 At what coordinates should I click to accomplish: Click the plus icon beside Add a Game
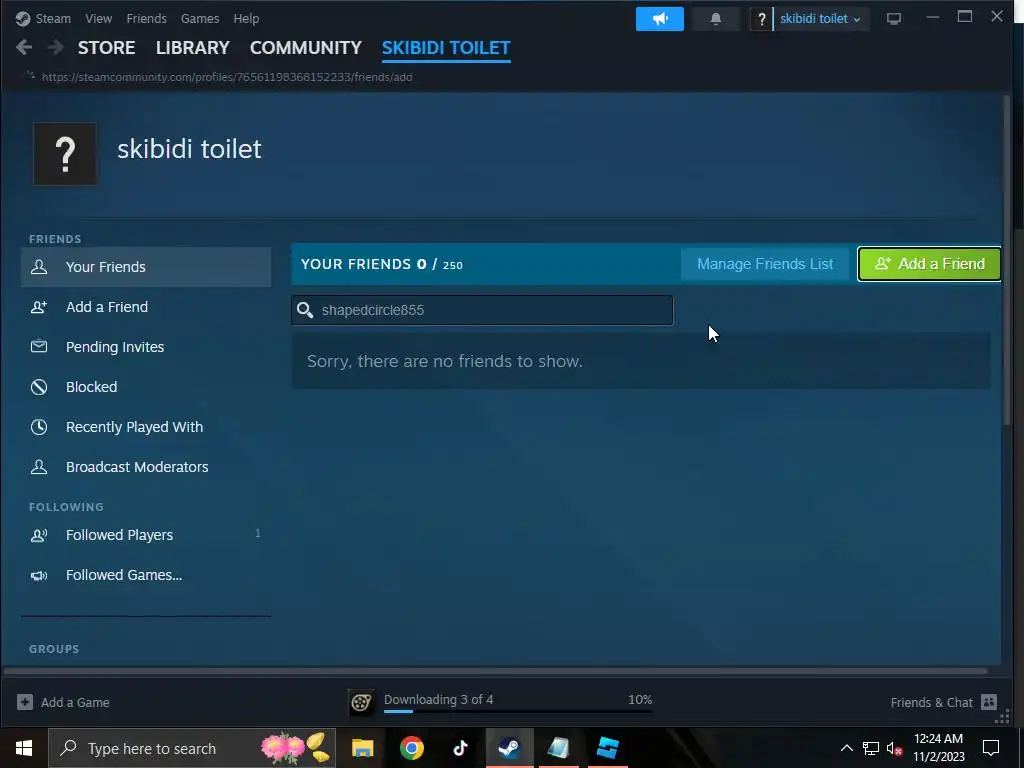coord(25,702)
